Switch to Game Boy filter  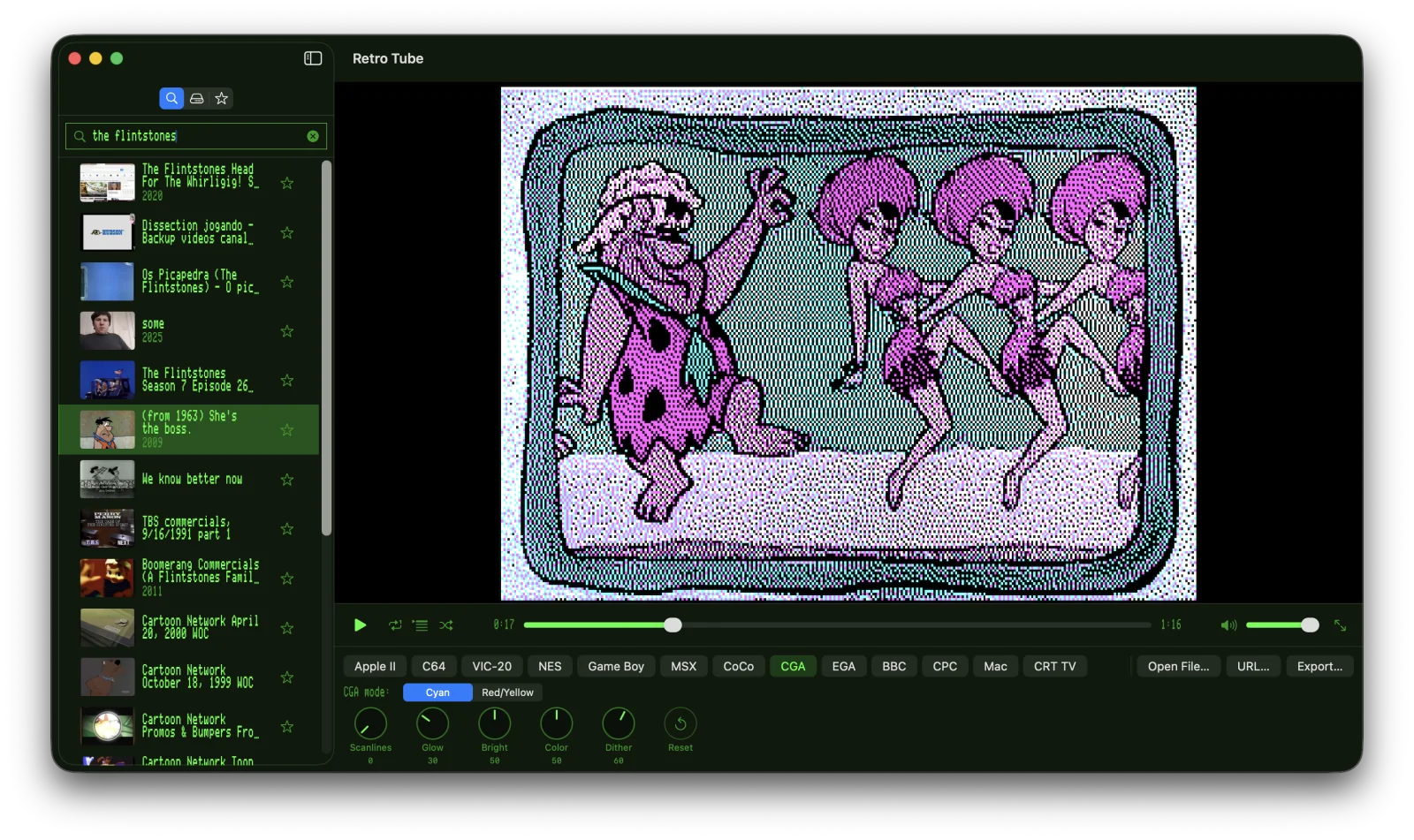click(616, 666)
